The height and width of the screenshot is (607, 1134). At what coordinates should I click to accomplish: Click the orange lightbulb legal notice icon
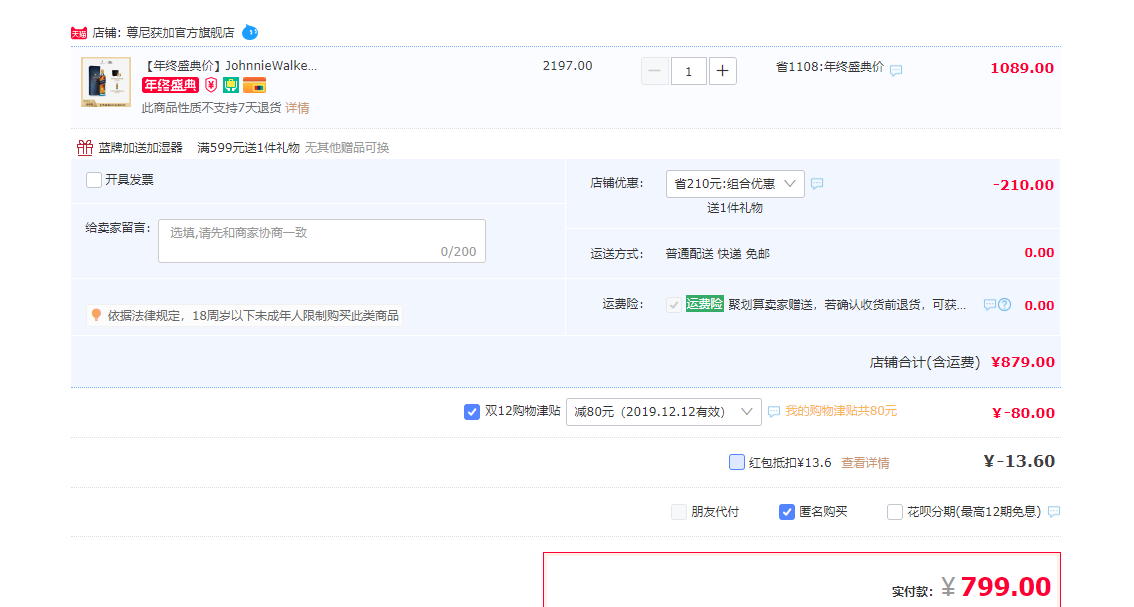[x=96, y=315]
